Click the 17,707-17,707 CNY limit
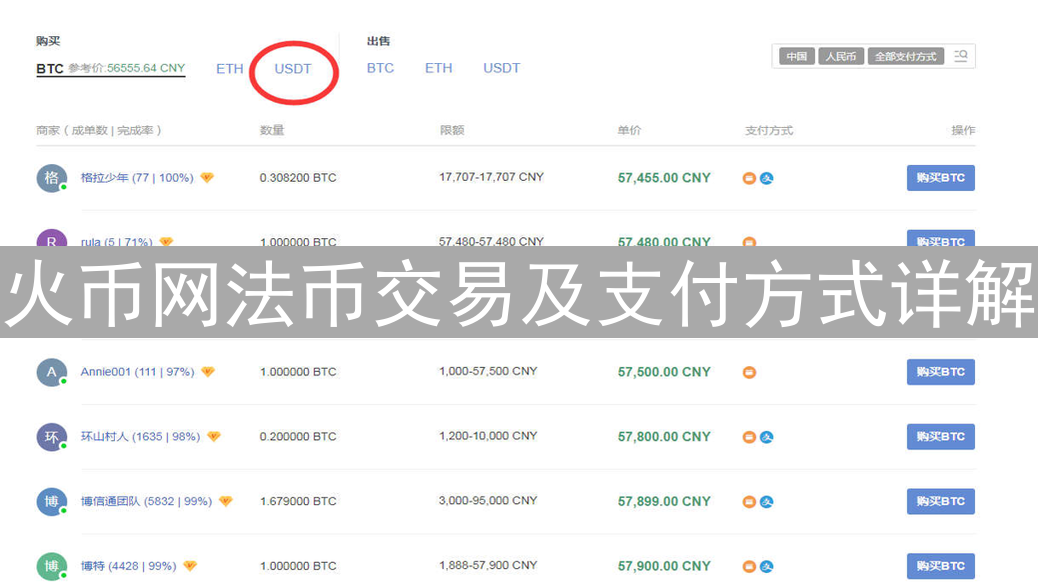The image size is (1038, 584). pyautogui.click(x=491, y=177)
